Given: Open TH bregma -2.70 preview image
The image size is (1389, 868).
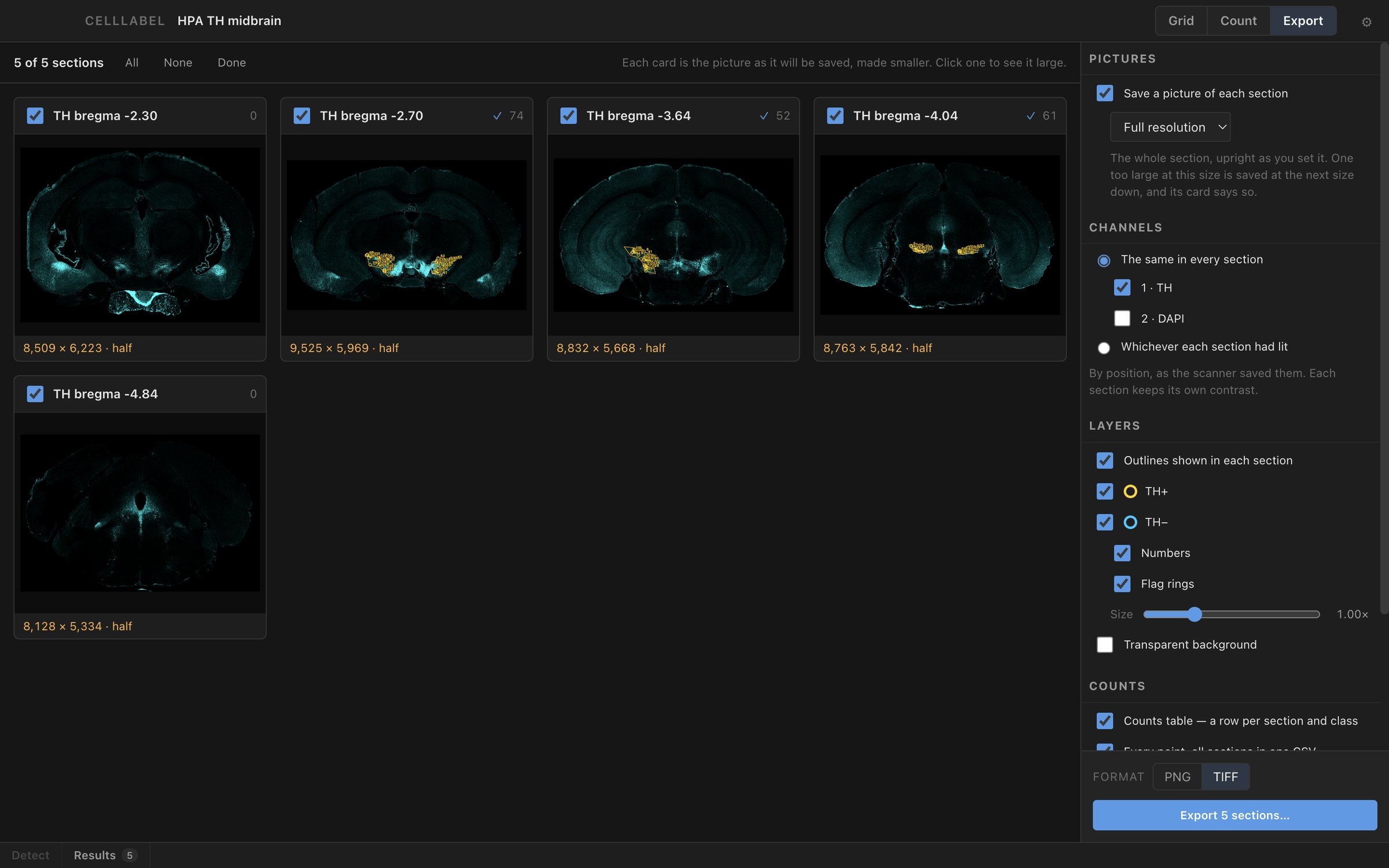Looking at the screenshot, I should pos(407,235).
